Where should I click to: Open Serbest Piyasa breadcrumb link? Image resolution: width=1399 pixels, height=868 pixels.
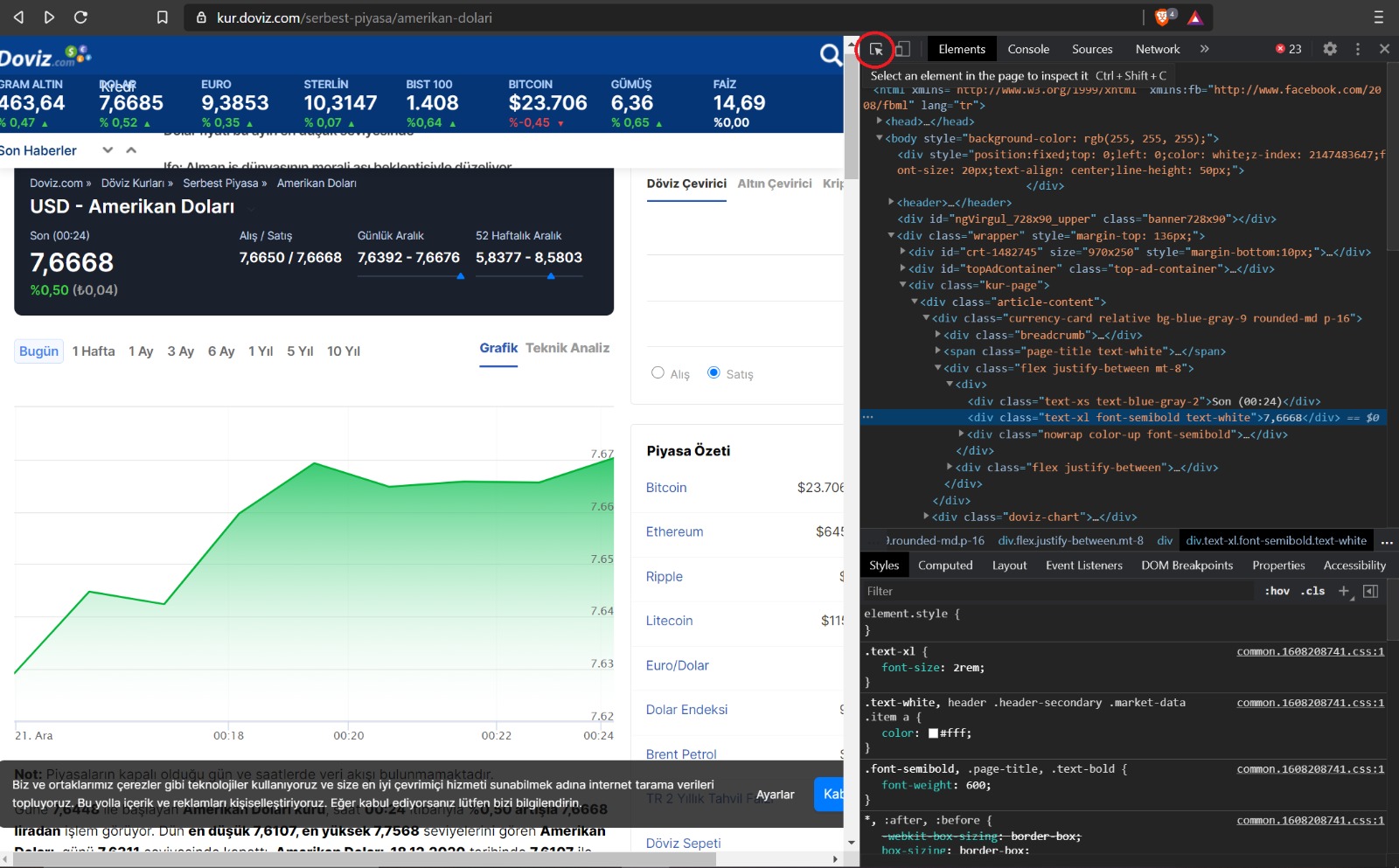click(x=220, y=184)
